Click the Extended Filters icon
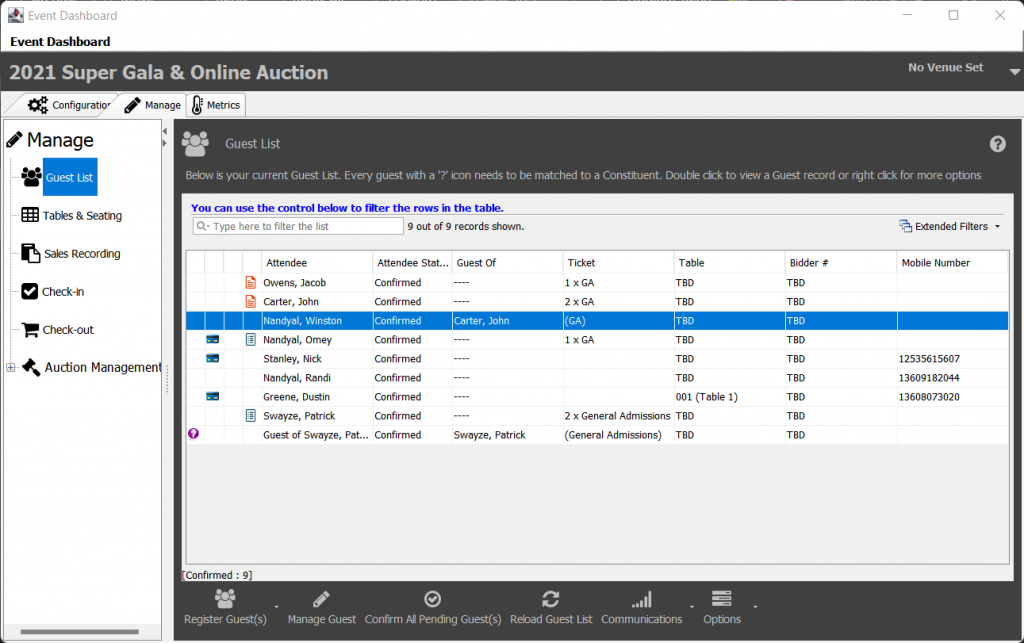The image size is (1024, 643). click(x=906, y=226)
